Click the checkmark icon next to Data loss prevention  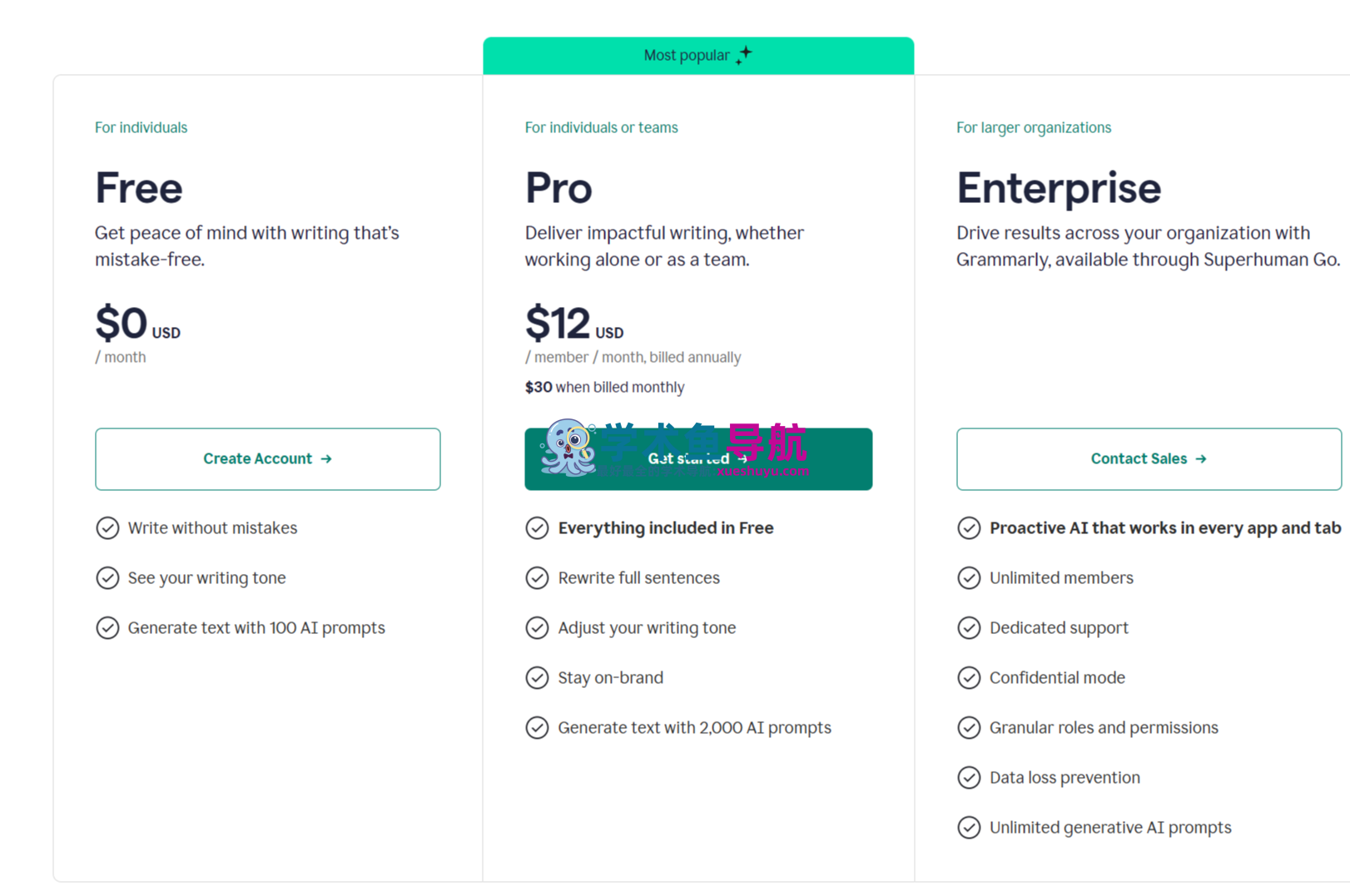(970, 777)
